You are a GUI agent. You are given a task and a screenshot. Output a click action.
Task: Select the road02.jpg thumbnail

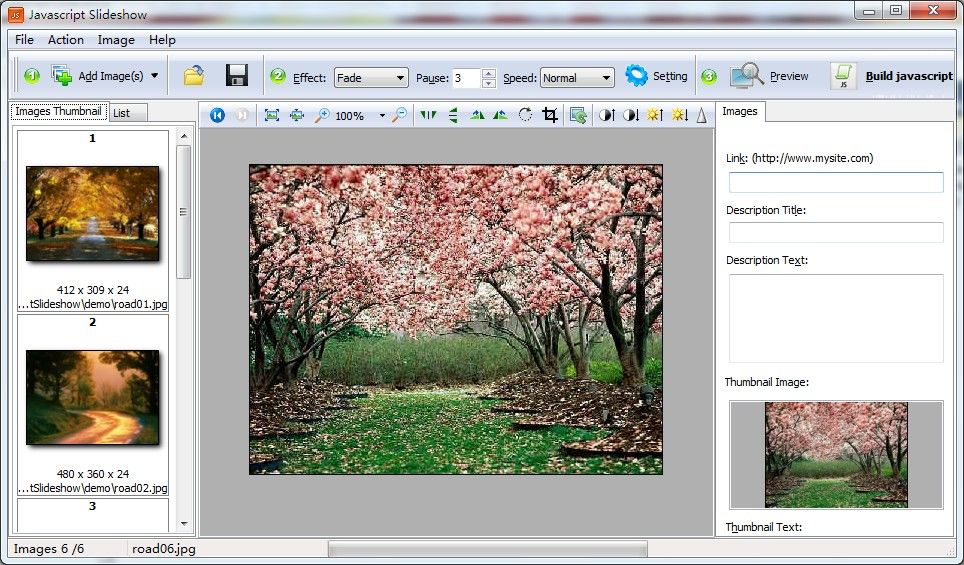pos(92,396)
